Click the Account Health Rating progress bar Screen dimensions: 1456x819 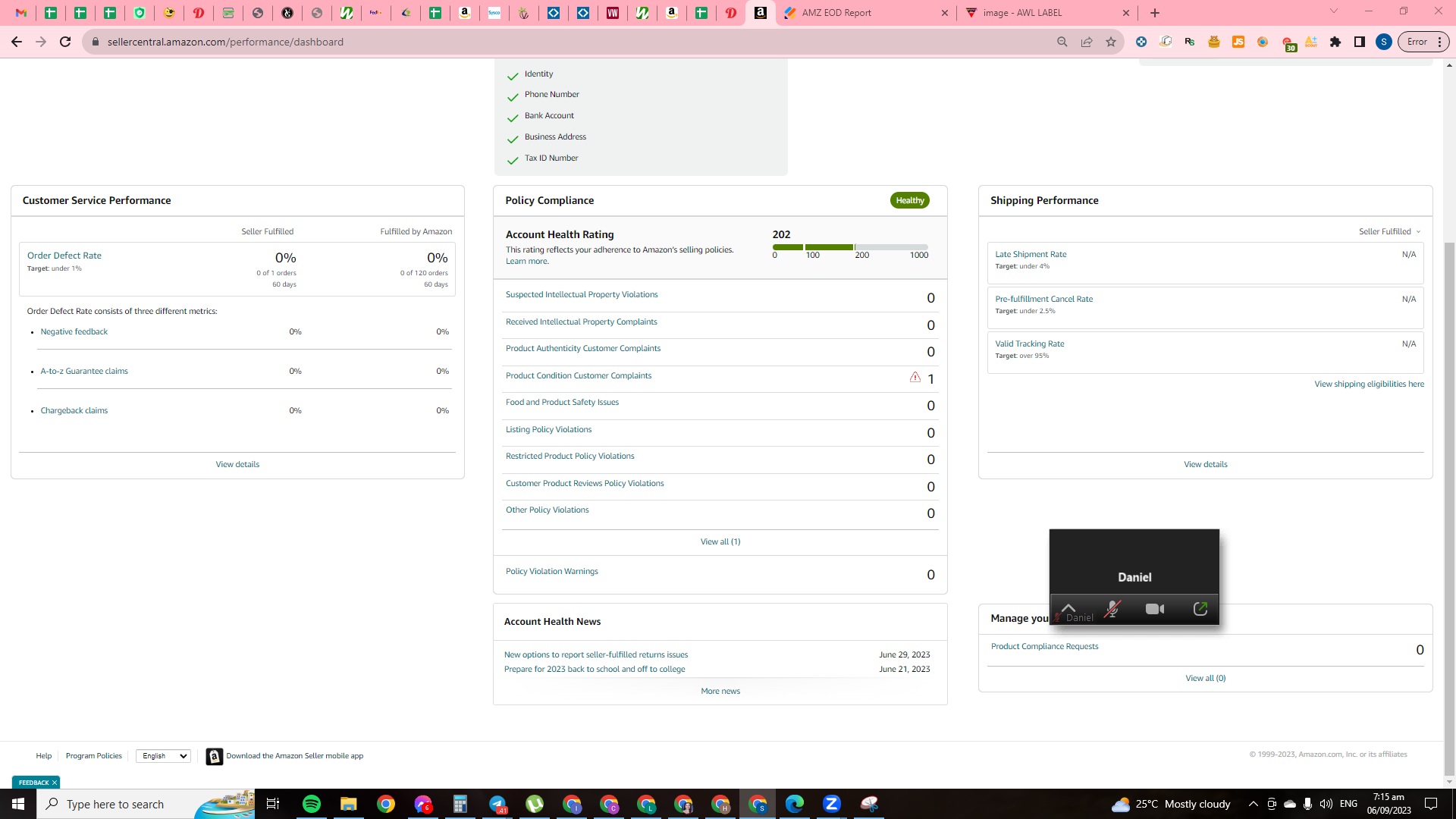point(850,247)
